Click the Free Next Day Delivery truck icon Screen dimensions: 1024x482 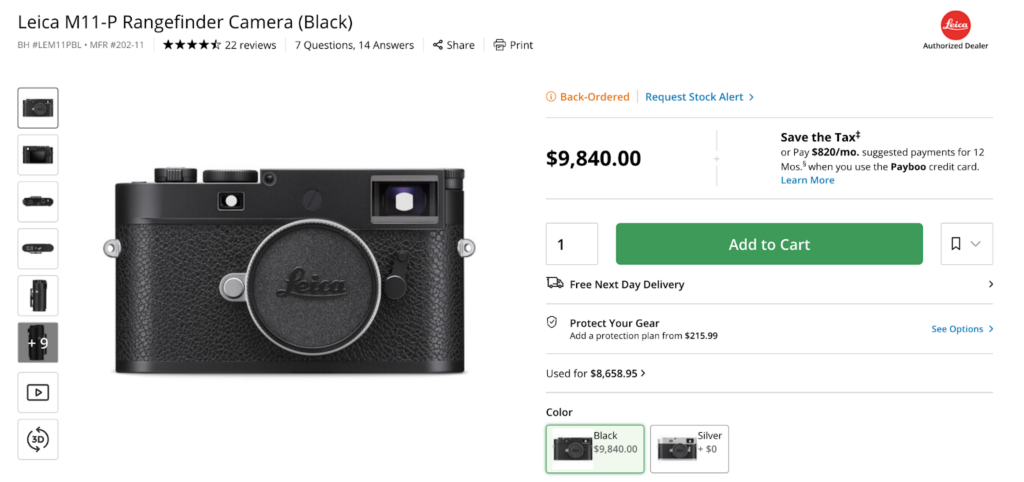554,284
